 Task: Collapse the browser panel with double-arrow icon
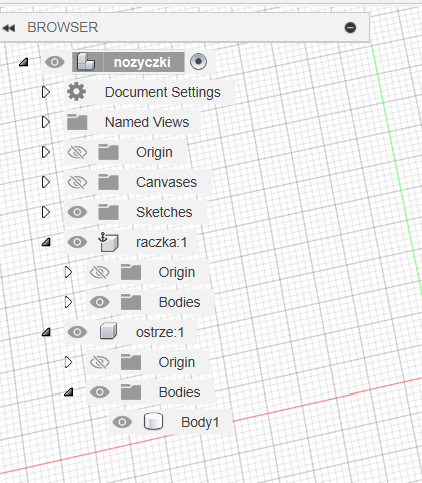point(9,28)
